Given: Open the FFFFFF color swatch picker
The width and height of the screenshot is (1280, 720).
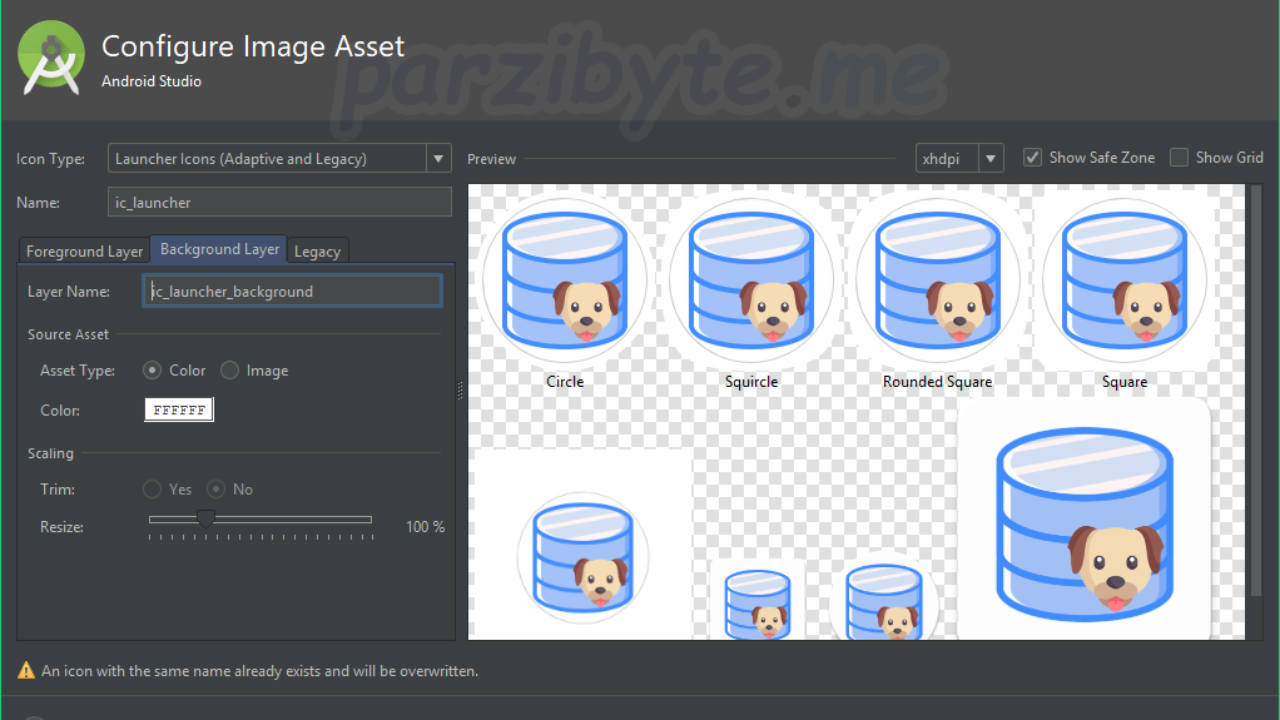Looking at the screenshot, I should (179, 410).
